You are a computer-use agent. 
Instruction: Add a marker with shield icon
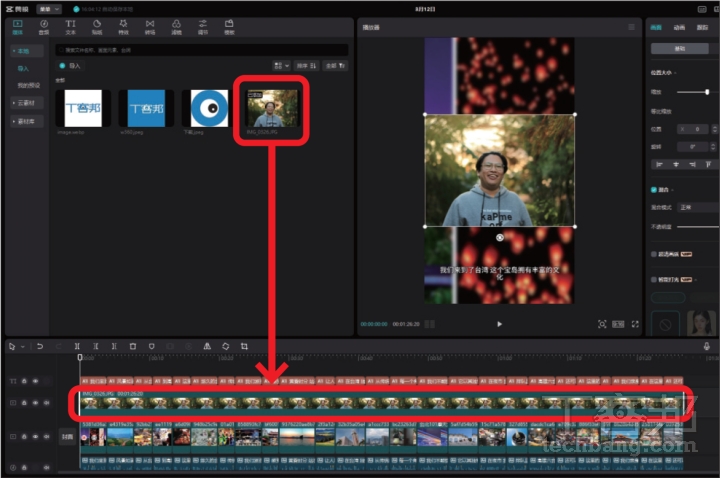(152, 346)
